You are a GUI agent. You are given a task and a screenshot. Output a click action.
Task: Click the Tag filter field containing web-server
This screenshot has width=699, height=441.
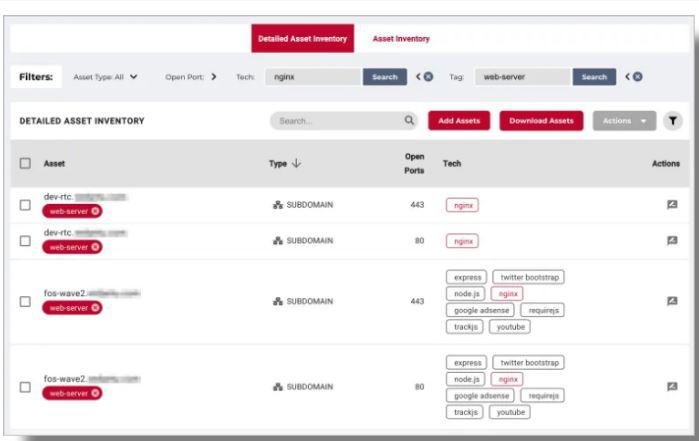click(x=522, y=77)
